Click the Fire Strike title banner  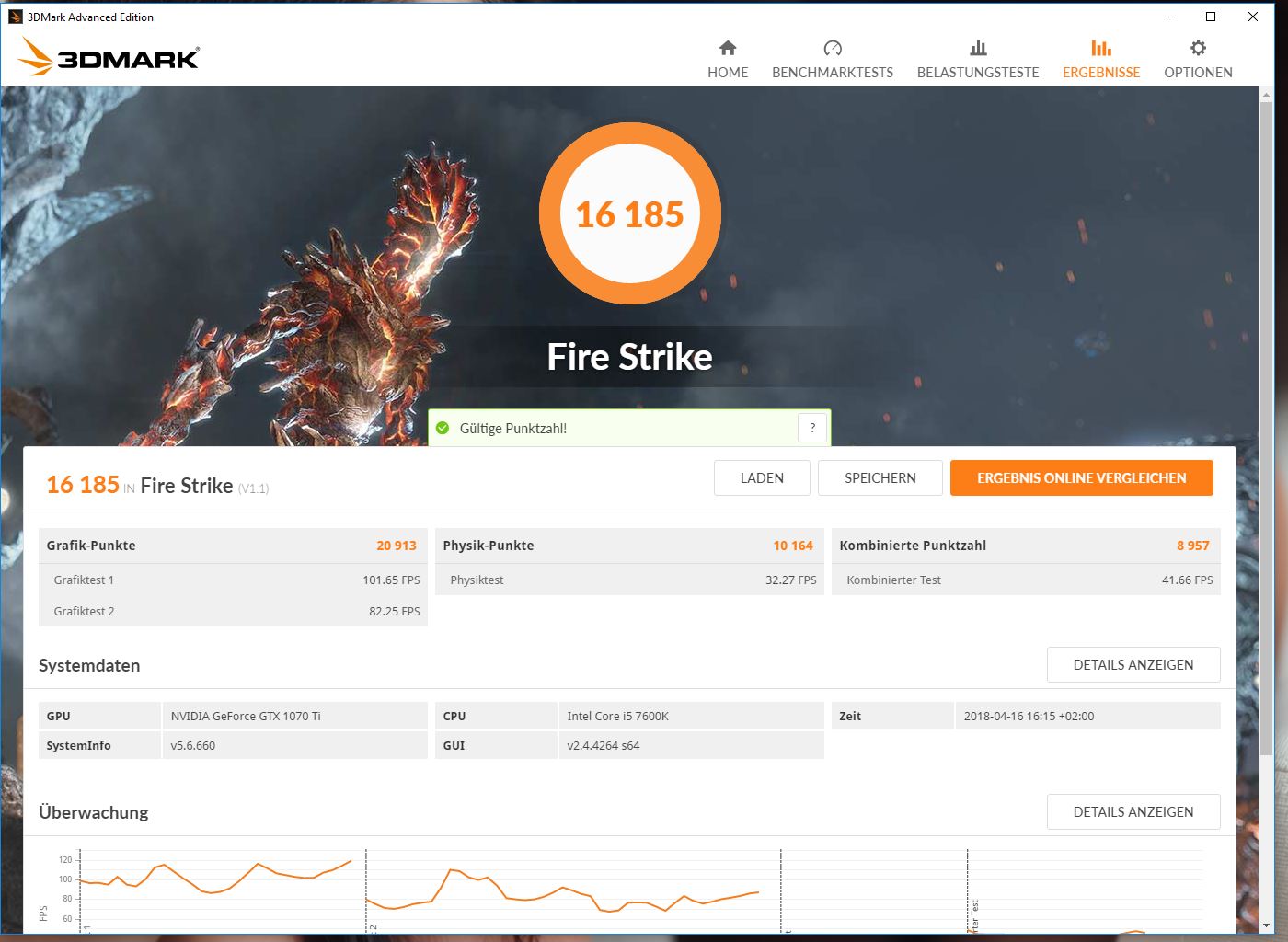point(630,356)
